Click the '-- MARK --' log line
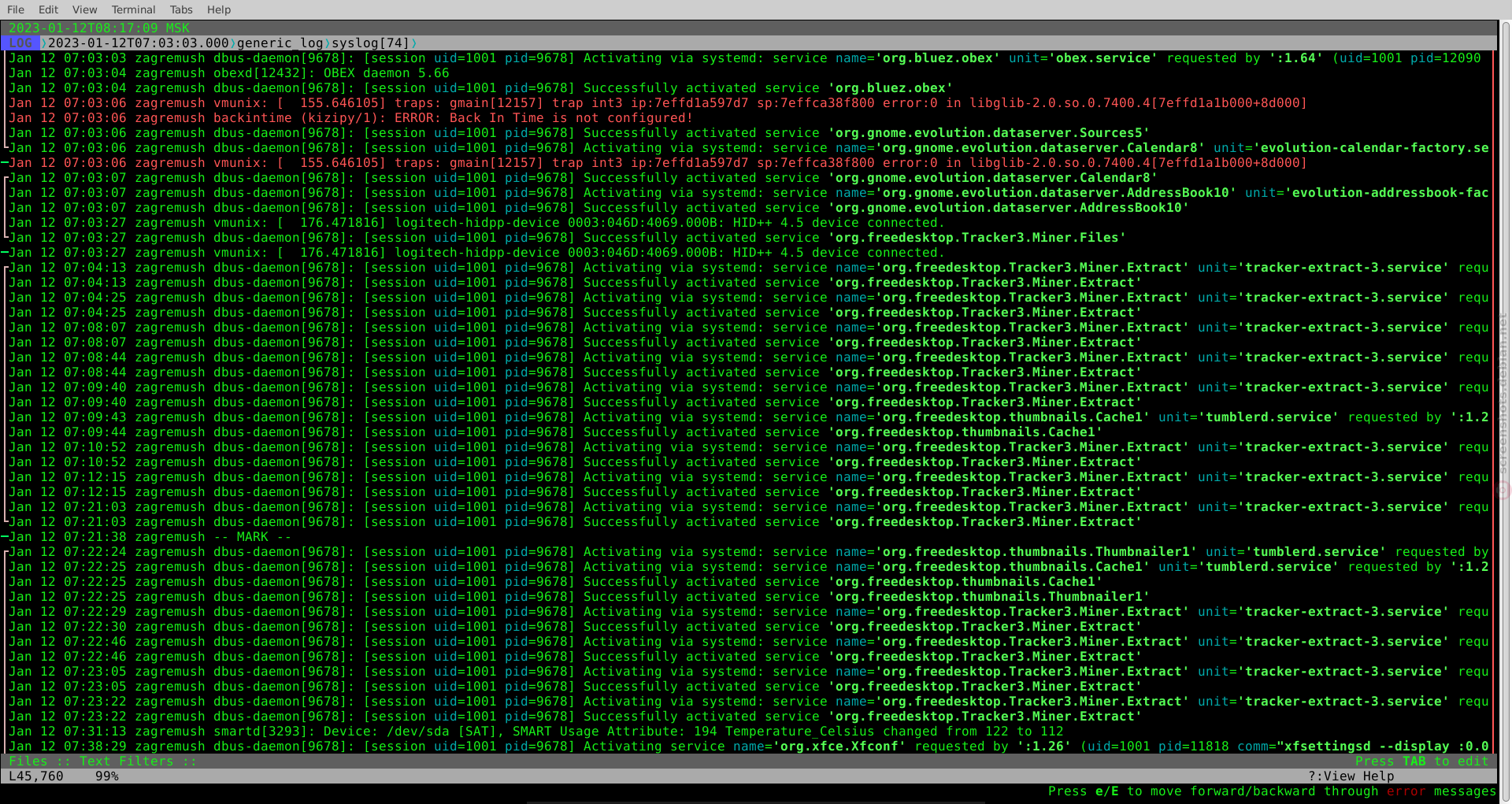The image size is (1512, 804). [150, 537]
